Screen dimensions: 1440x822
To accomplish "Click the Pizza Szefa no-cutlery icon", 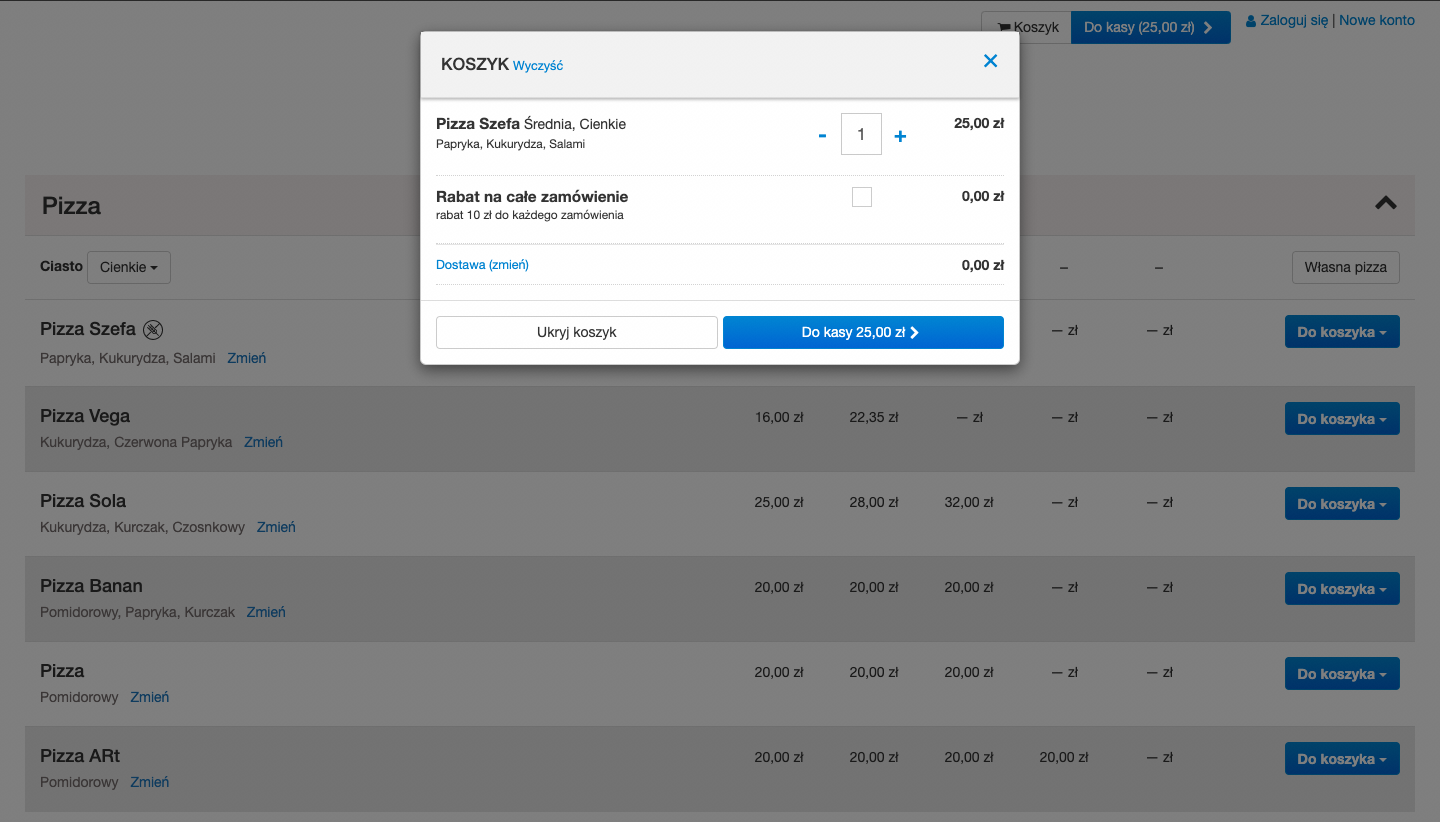I will 153,329.
